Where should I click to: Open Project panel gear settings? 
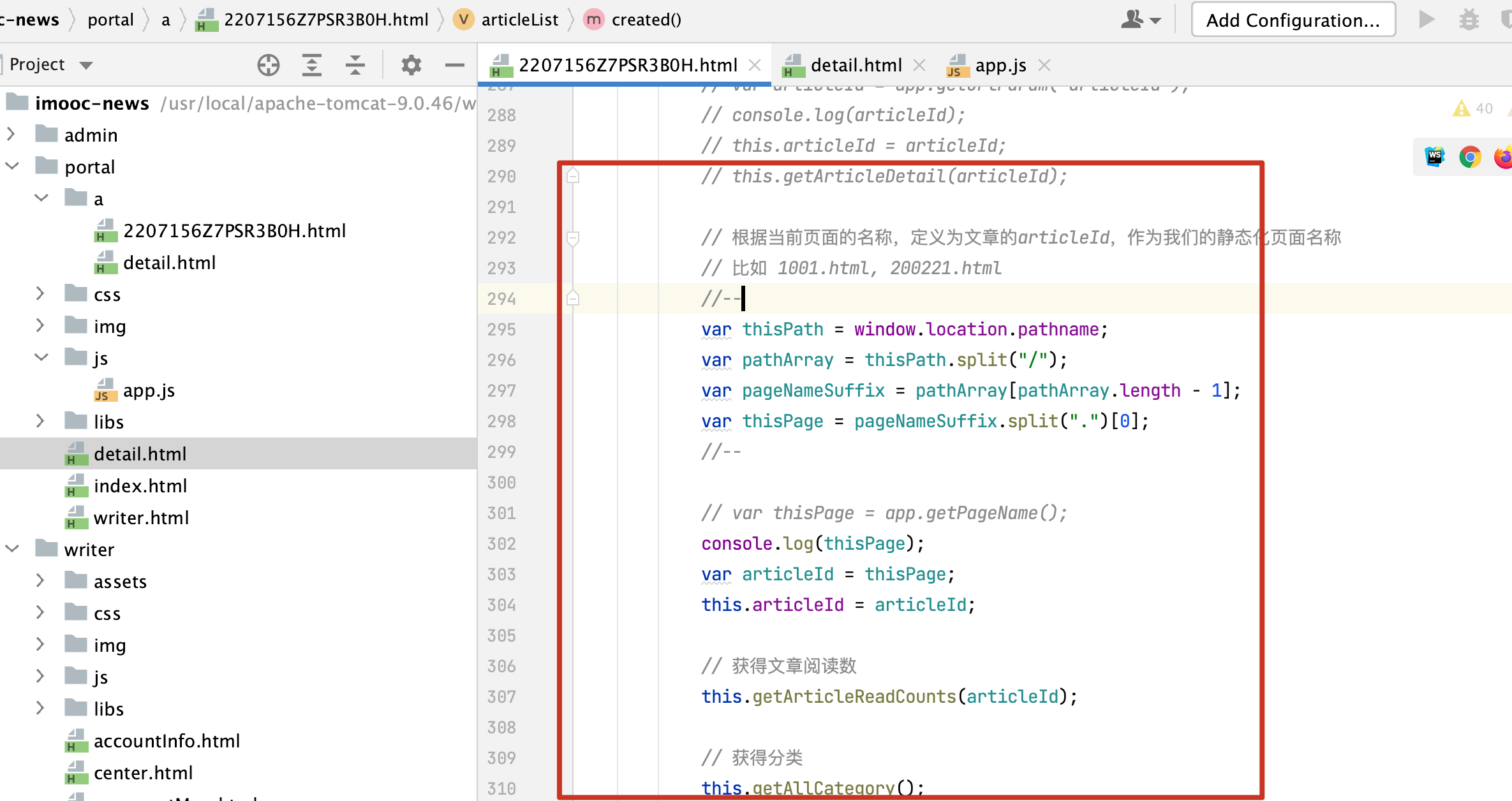pos(411,65)
